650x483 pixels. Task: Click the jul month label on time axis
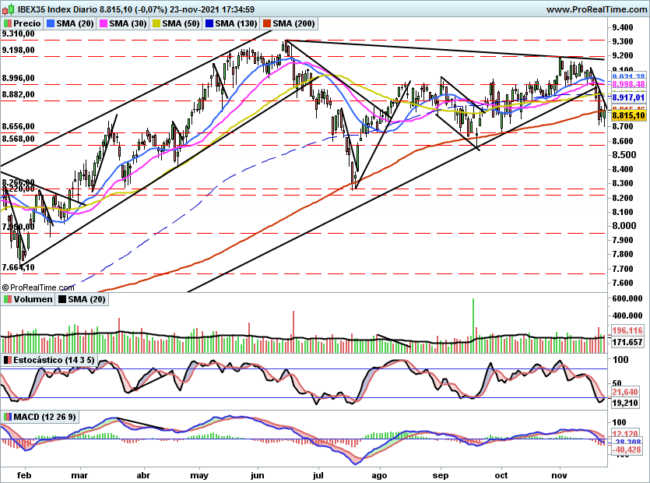point(318,475)
